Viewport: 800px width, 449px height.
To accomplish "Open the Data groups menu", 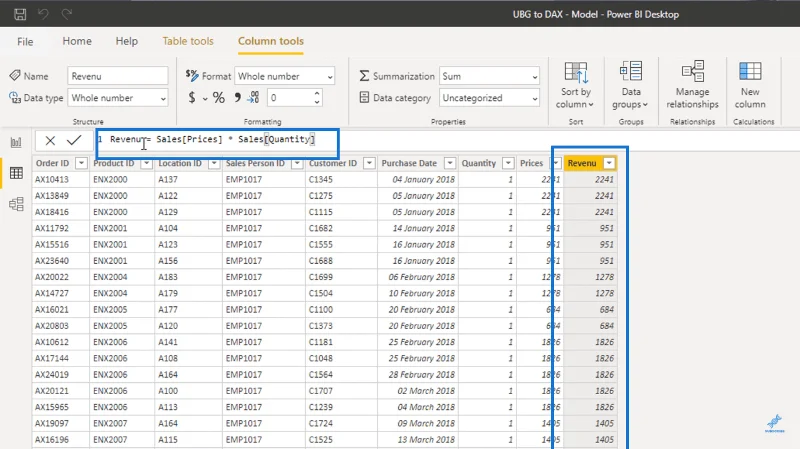I will (x=631, y=85).
